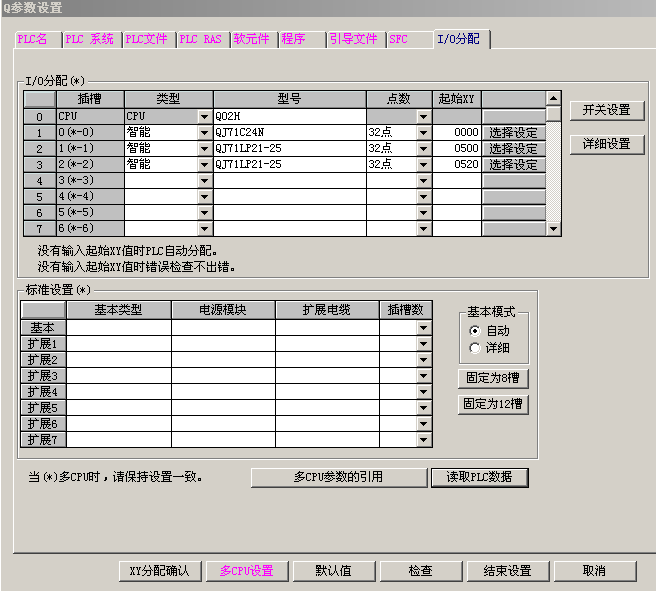Click 结束设置 to finish settings
Viewport: 656px width, 591px height.
point(507,571)
